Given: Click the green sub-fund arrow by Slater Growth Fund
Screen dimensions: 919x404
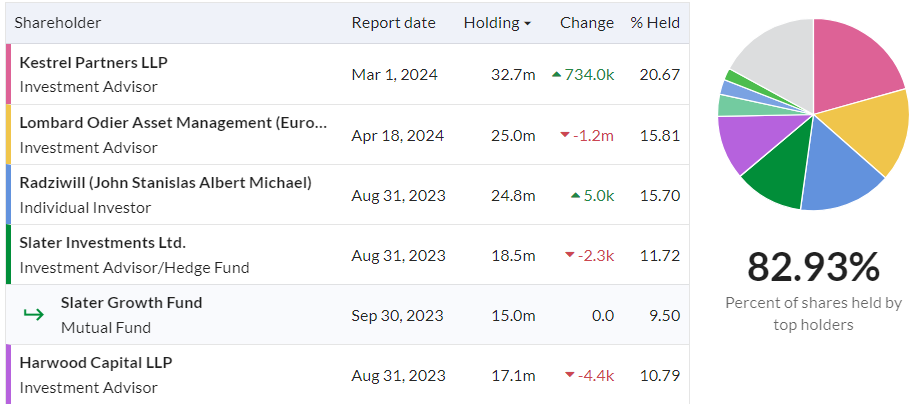Looking at the screenshot, I should (33, 315).
